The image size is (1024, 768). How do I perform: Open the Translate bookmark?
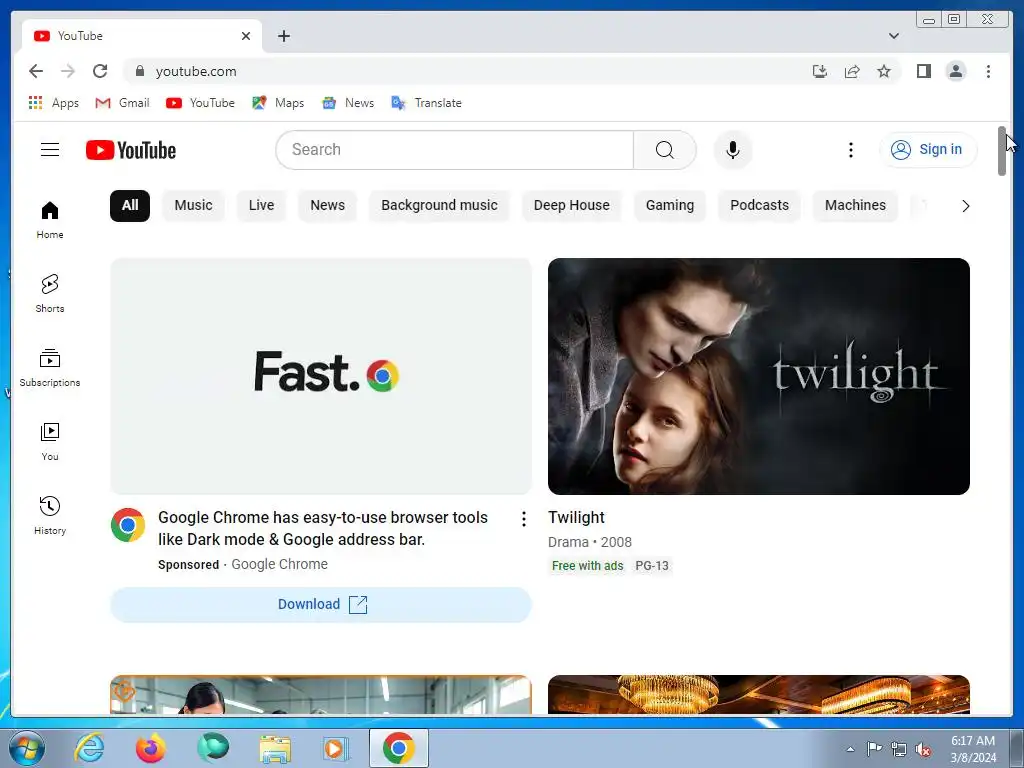[x=426, y=103]
